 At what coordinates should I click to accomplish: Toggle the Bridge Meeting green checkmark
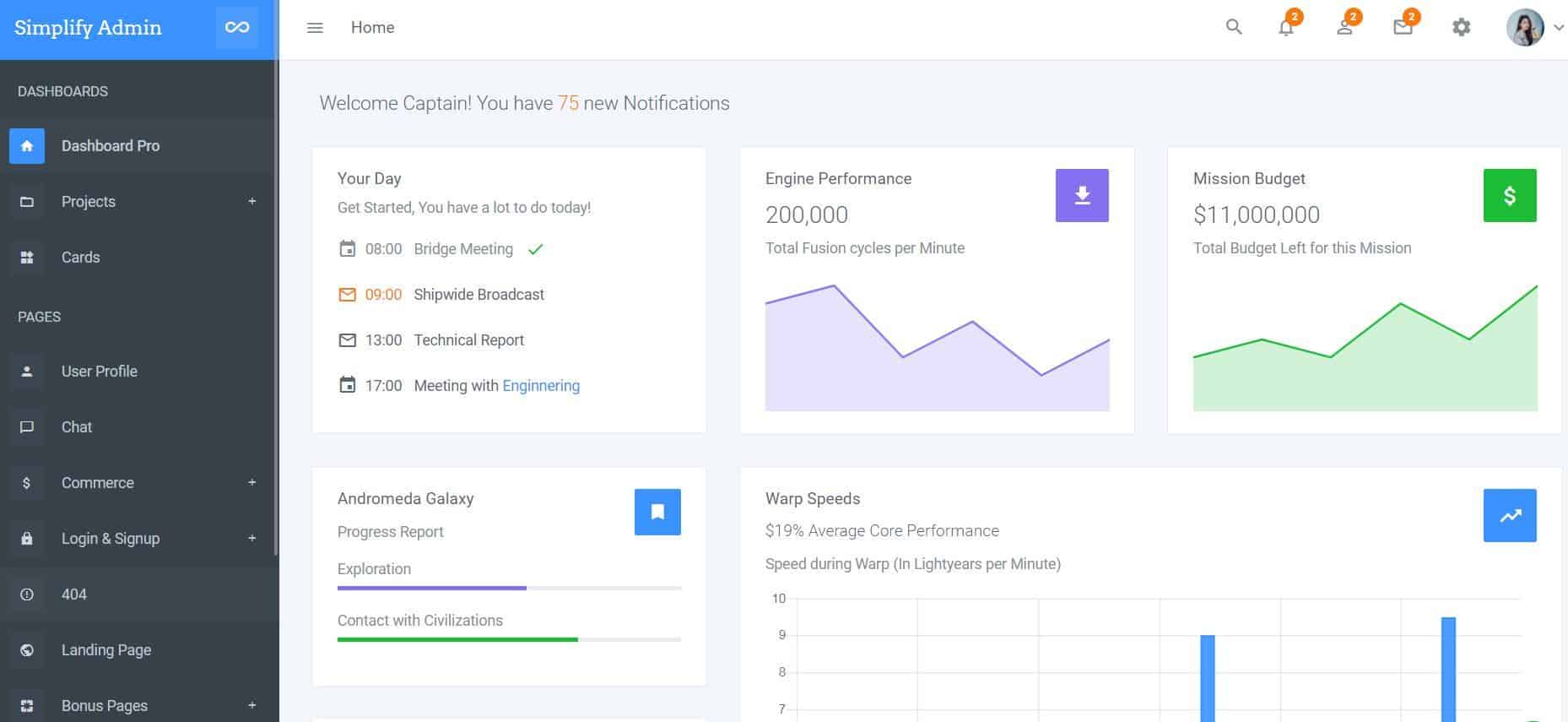(x=535, y=249)
